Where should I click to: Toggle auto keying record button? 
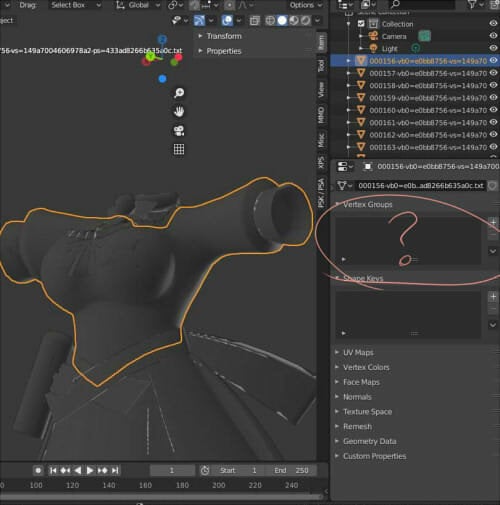[x=38, y=470]
